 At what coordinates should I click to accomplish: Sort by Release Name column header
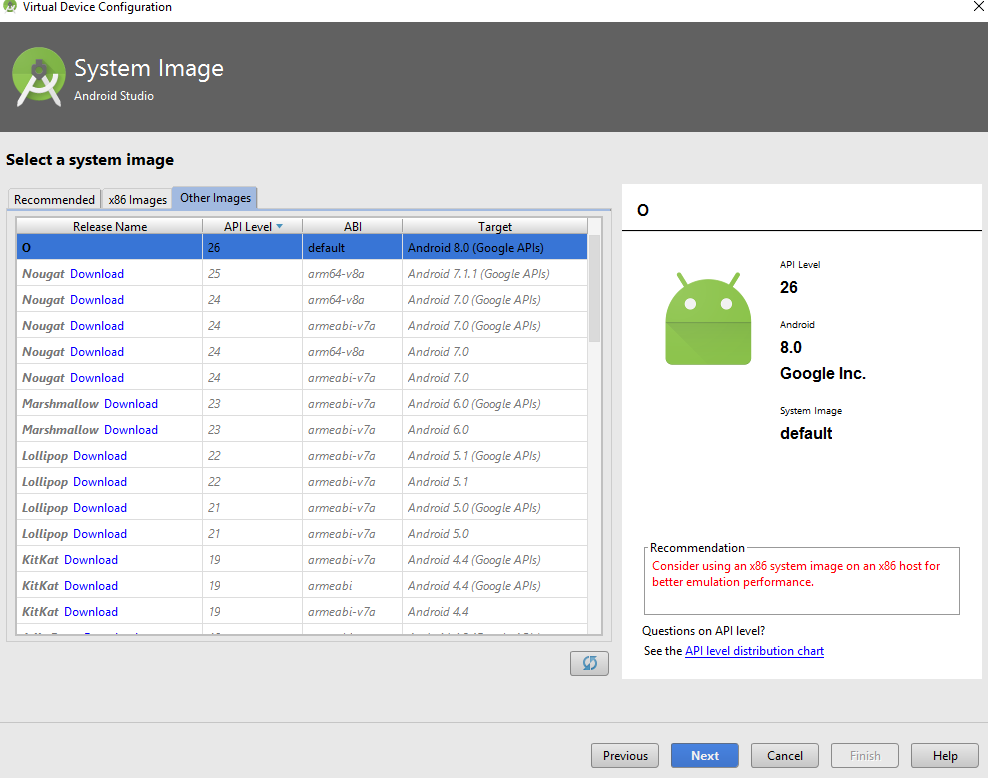click(x=110, y=226)
